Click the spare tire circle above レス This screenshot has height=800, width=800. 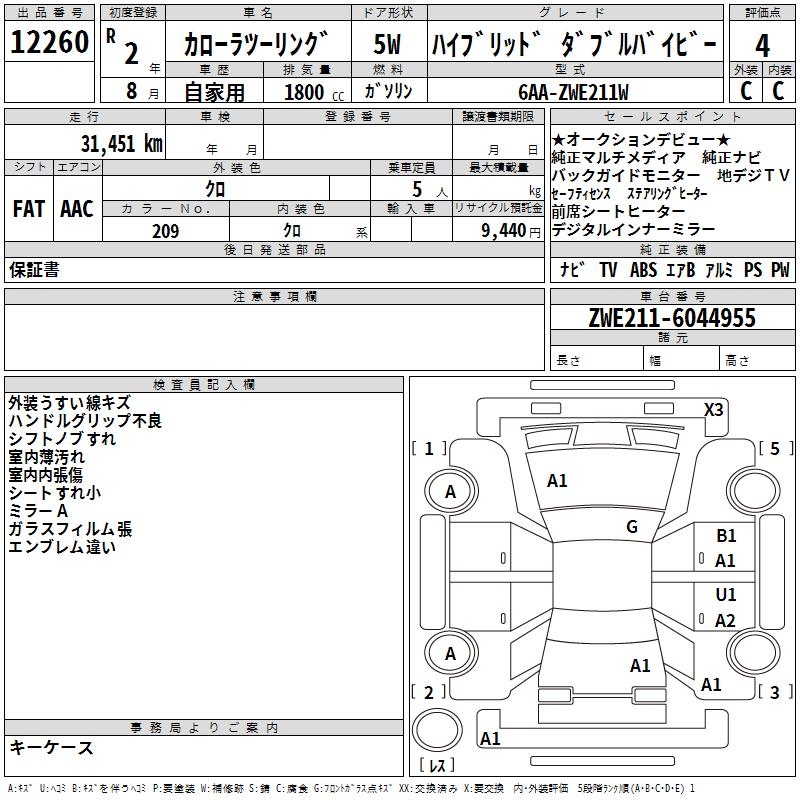tap(436, 731)
